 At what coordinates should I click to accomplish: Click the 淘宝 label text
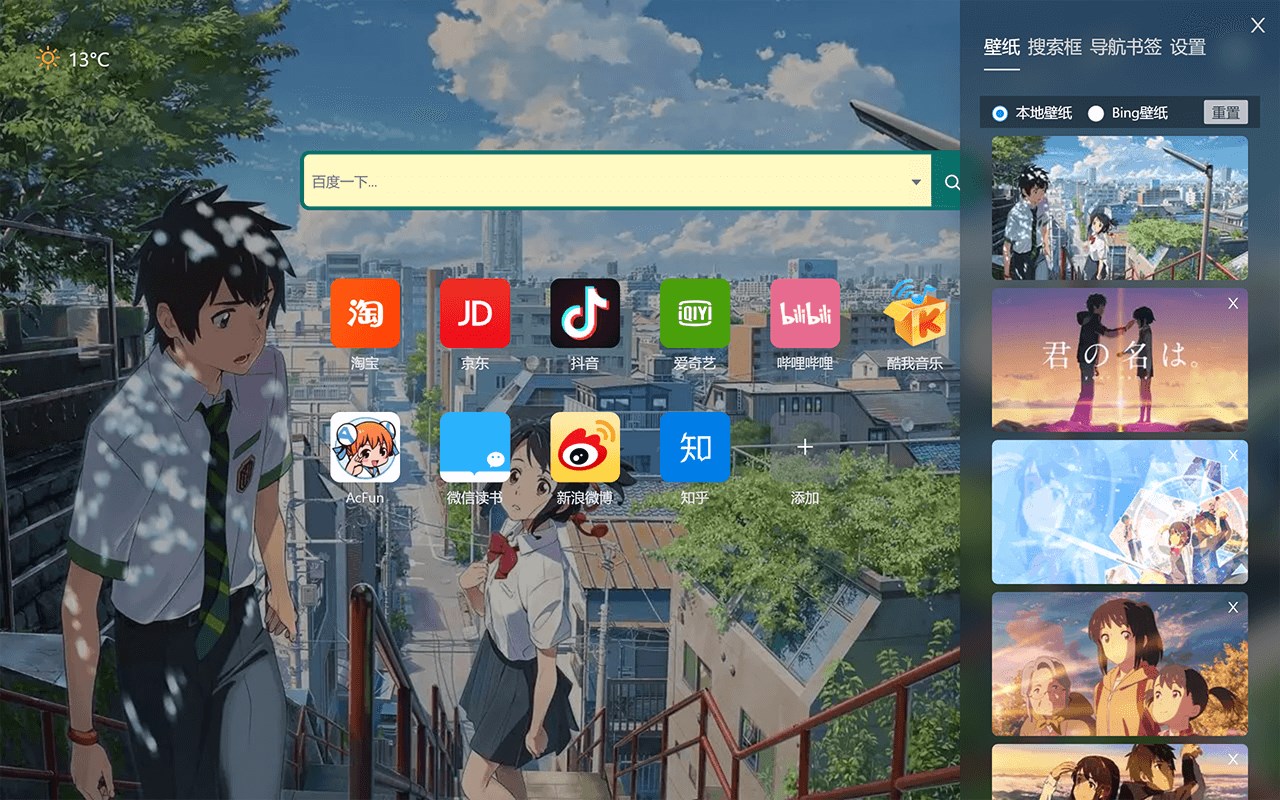click(365, 363)
